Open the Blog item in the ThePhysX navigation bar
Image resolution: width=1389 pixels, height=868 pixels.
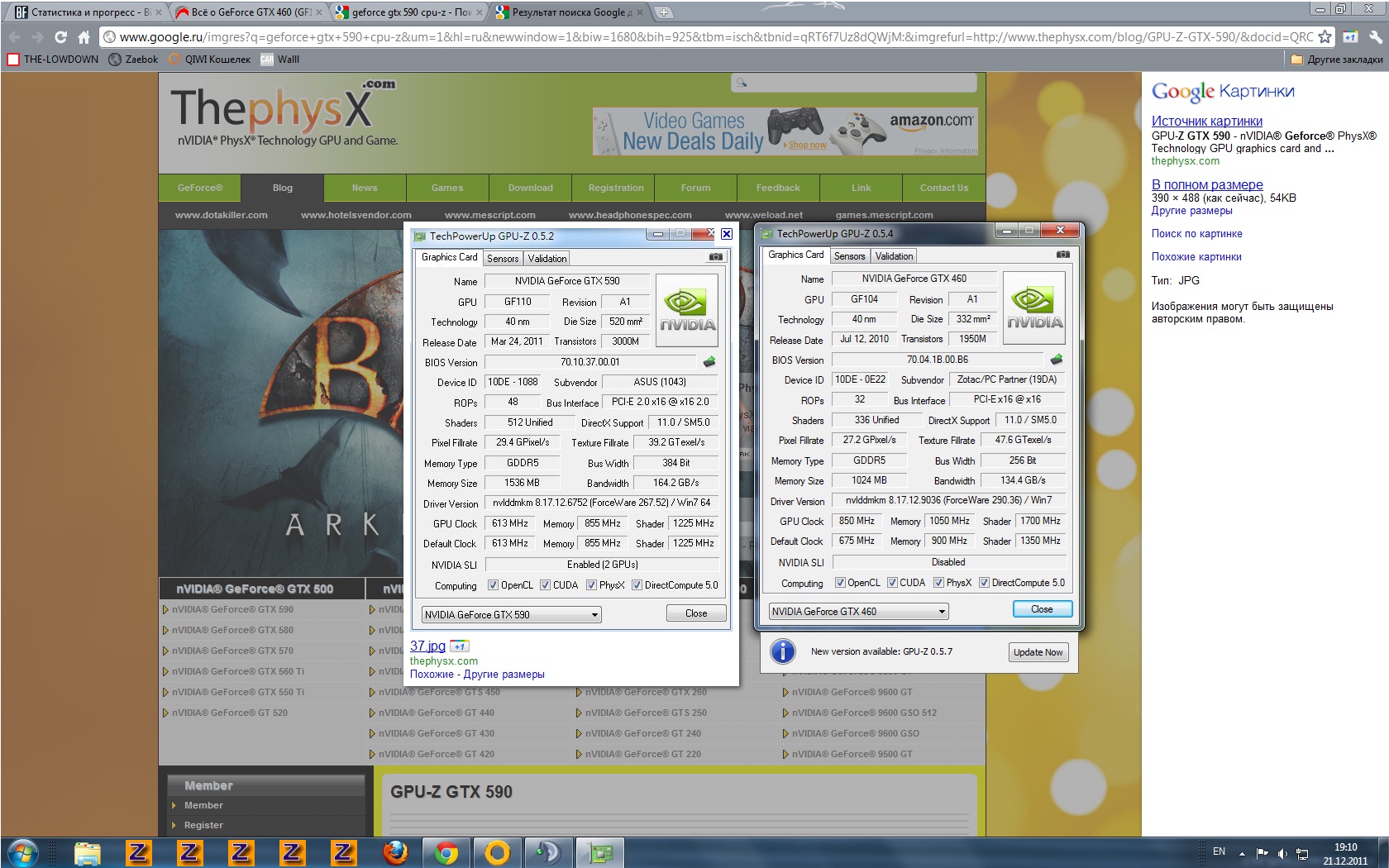(x=283, y=188)
